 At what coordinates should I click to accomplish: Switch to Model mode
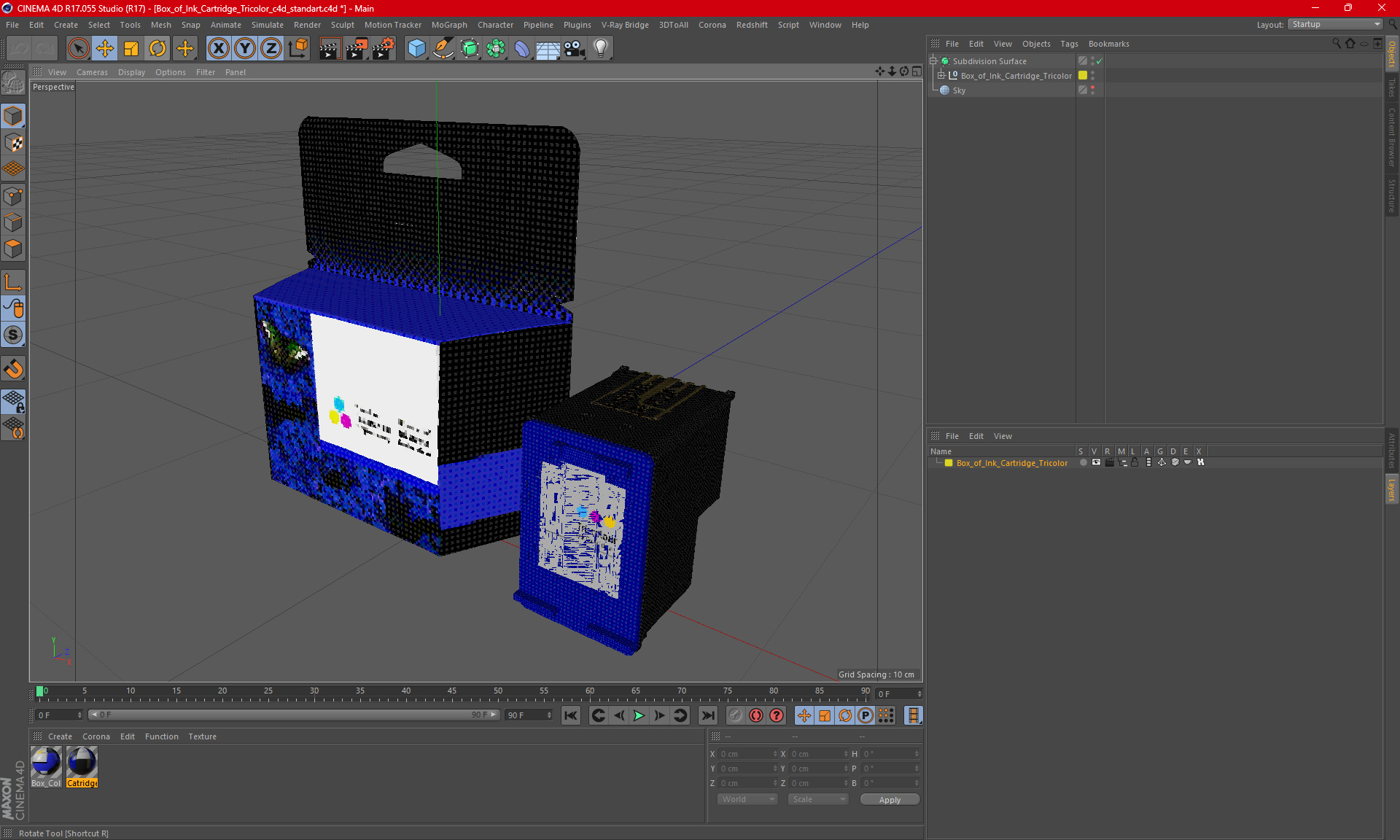[13, 117]
